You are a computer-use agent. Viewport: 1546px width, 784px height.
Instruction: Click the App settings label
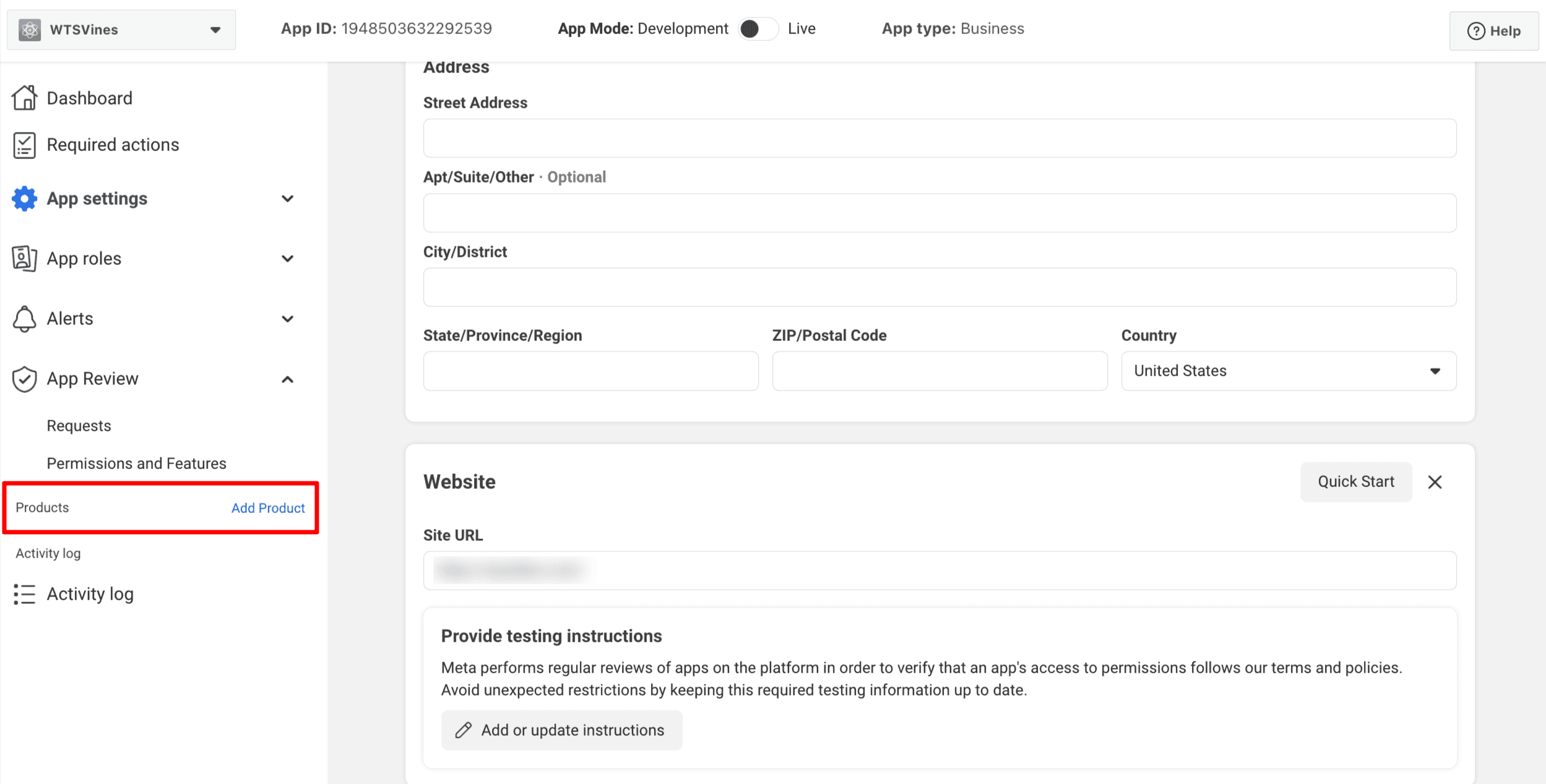point(97,199)
